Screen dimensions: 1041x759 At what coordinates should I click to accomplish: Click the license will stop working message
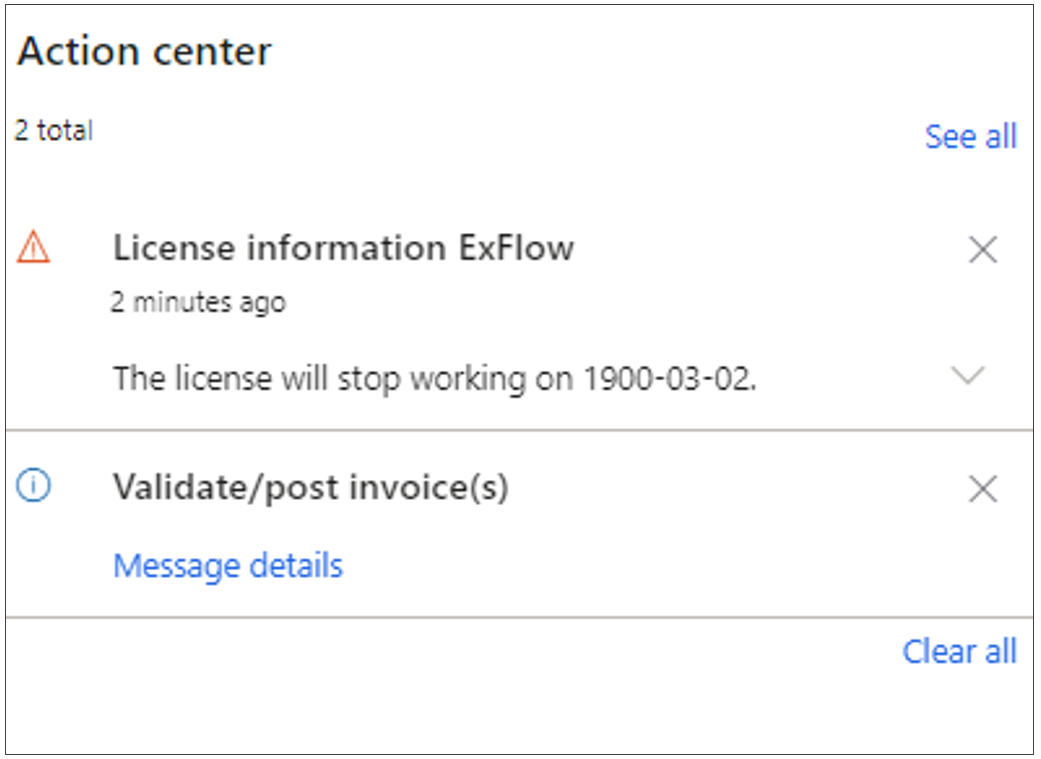pyautogui.click(x=435, y=379)
